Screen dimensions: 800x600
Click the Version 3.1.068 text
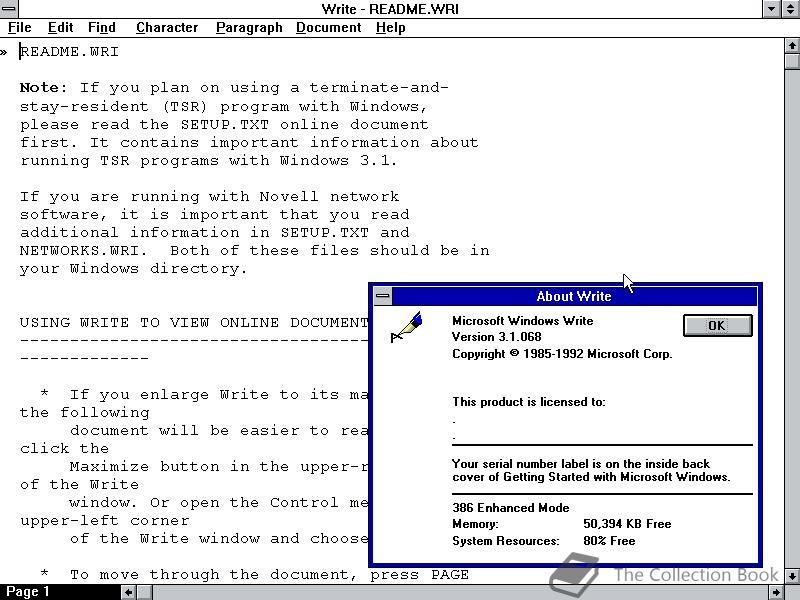click(496, 337)
